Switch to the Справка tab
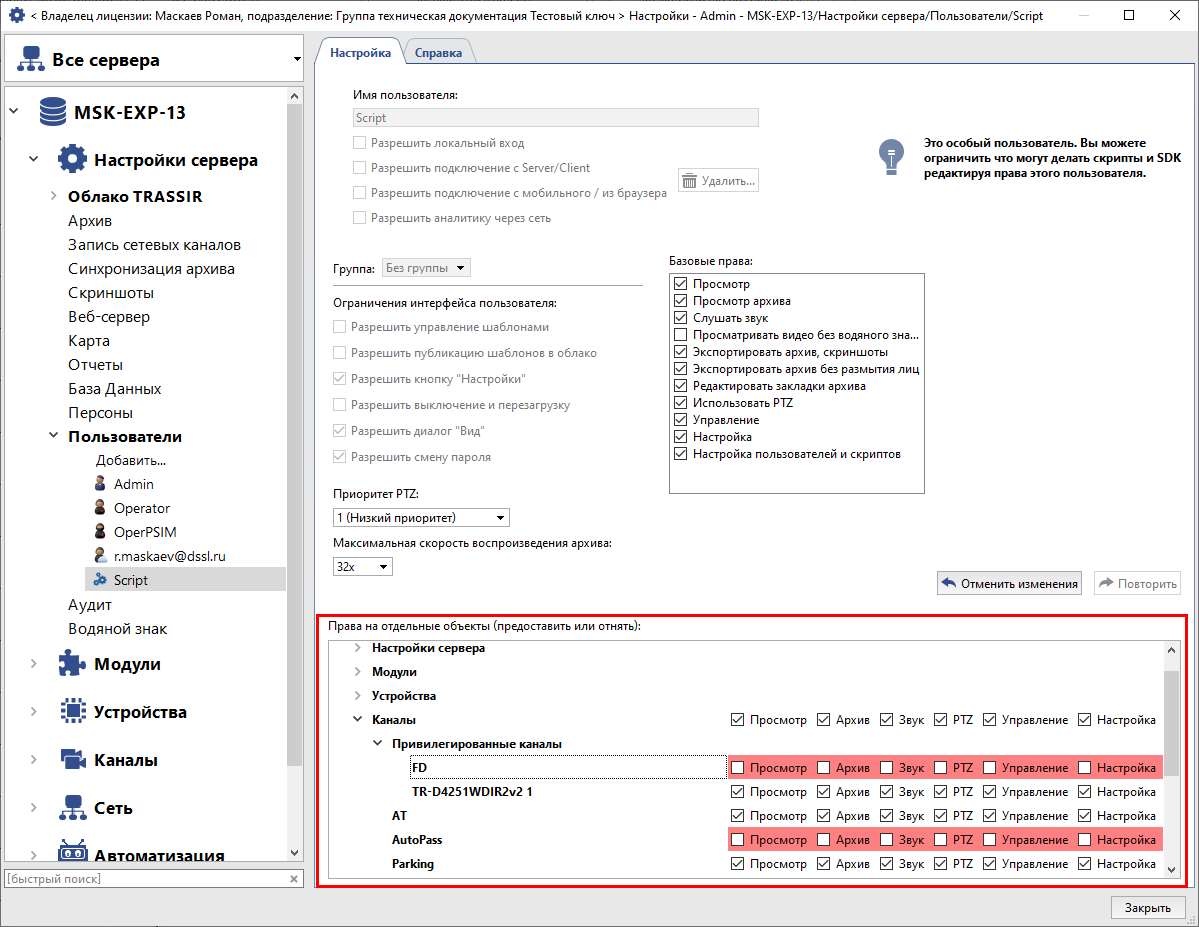1199x927 pixels. click(438, 53)
